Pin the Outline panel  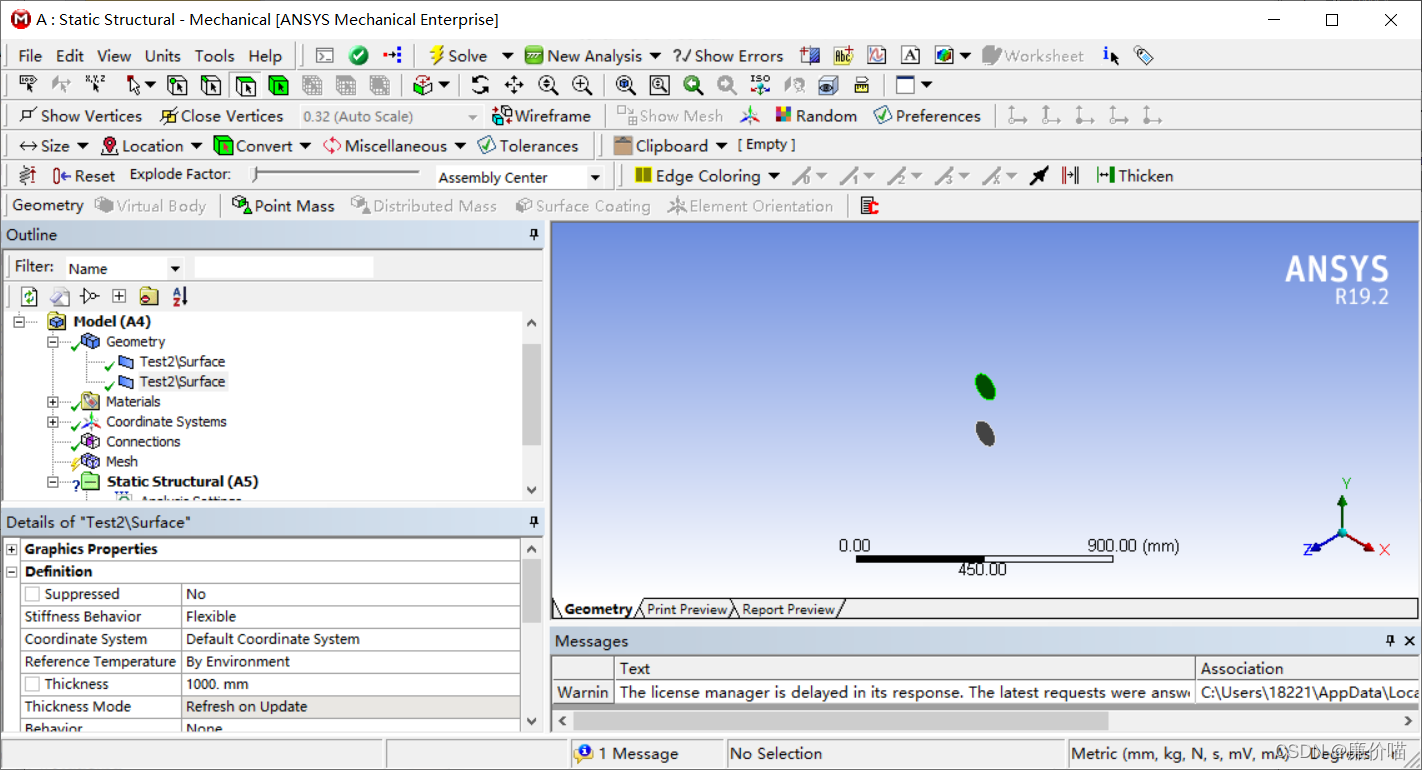(534, 235)
